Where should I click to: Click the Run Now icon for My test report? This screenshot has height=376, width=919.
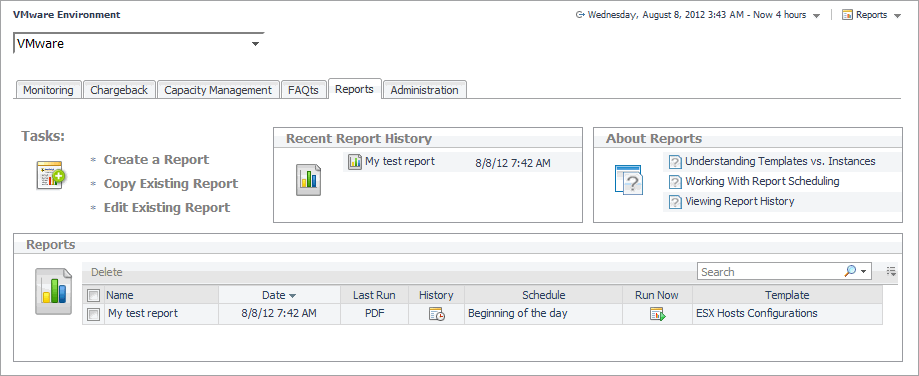click(x=657, y=314)
